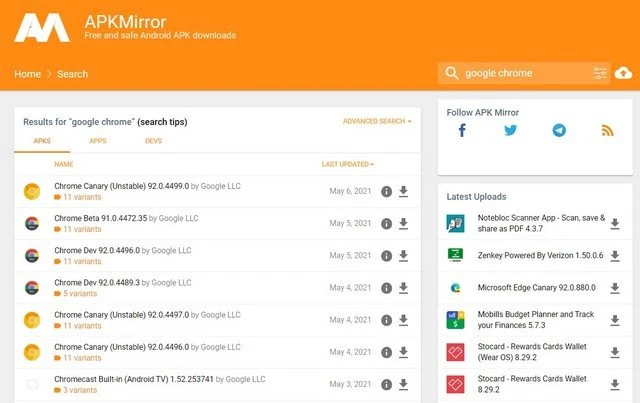Image resolution: width=640 pixels, height=403 pixels.
Task: View 5 variants of Chrome Dev 92.0.4489.3
Action: point(80,294)
